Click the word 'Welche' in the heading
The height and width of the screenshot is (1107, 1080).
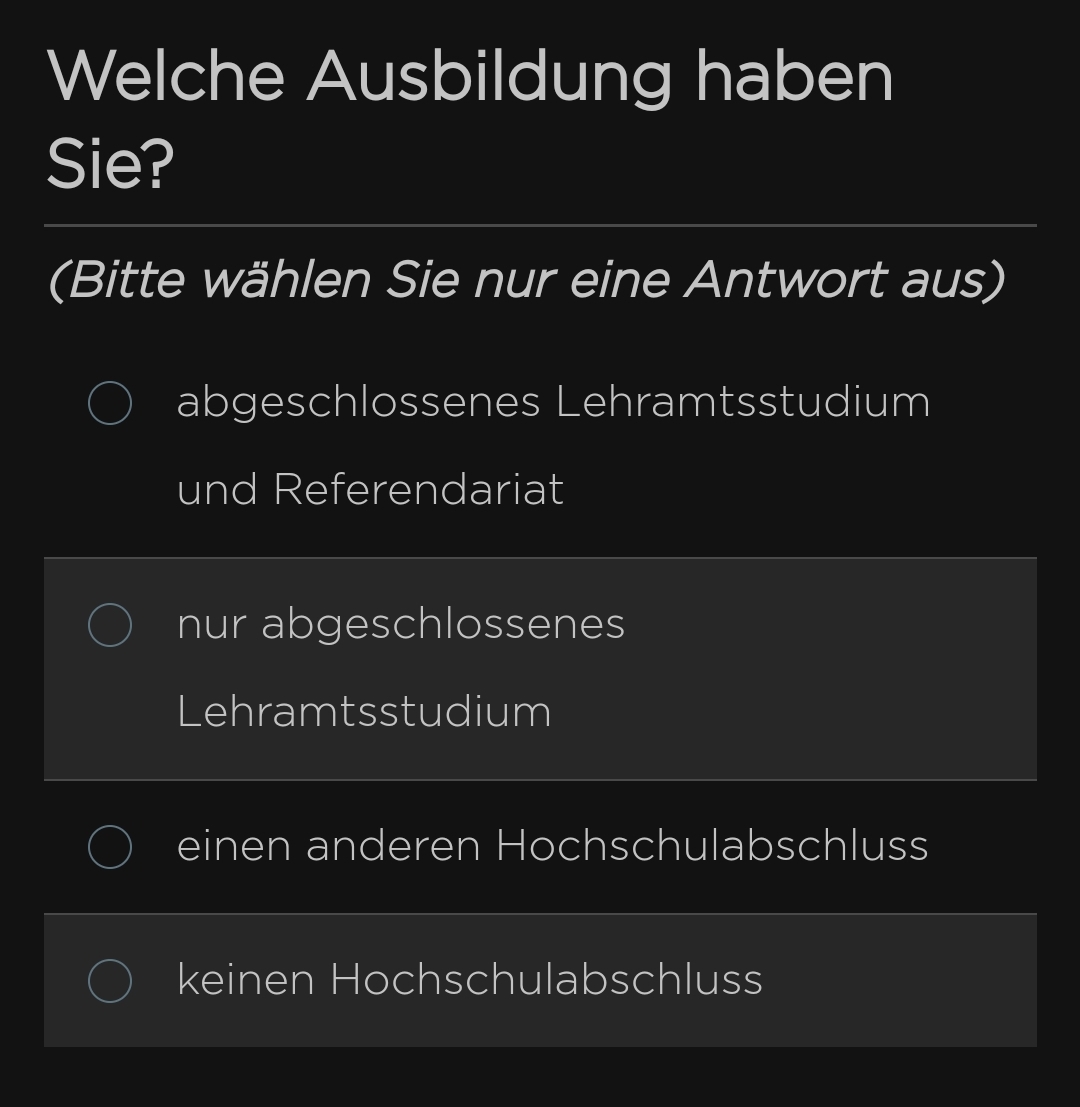(x=166, y=77)
